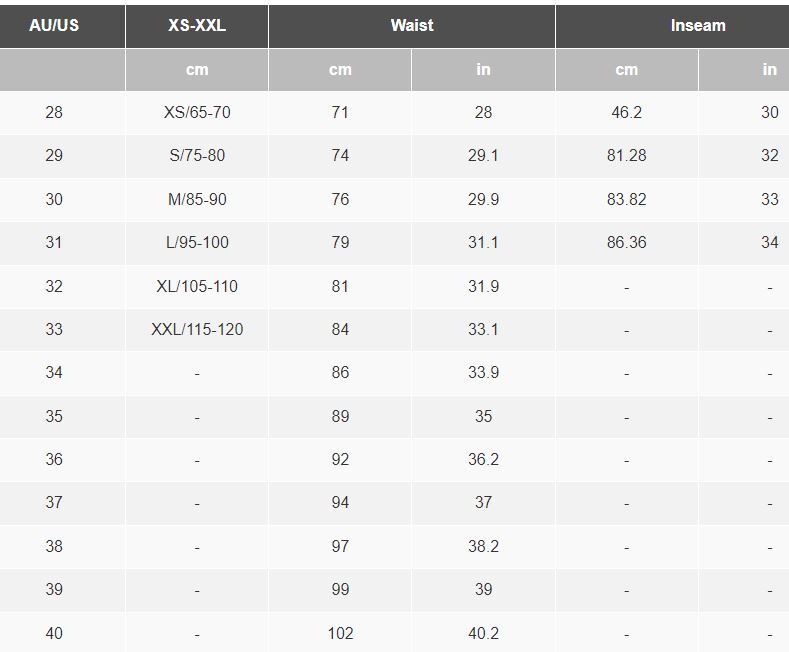
Task: Select the 38.2 waist inch cell
Action: click(483, 546)
